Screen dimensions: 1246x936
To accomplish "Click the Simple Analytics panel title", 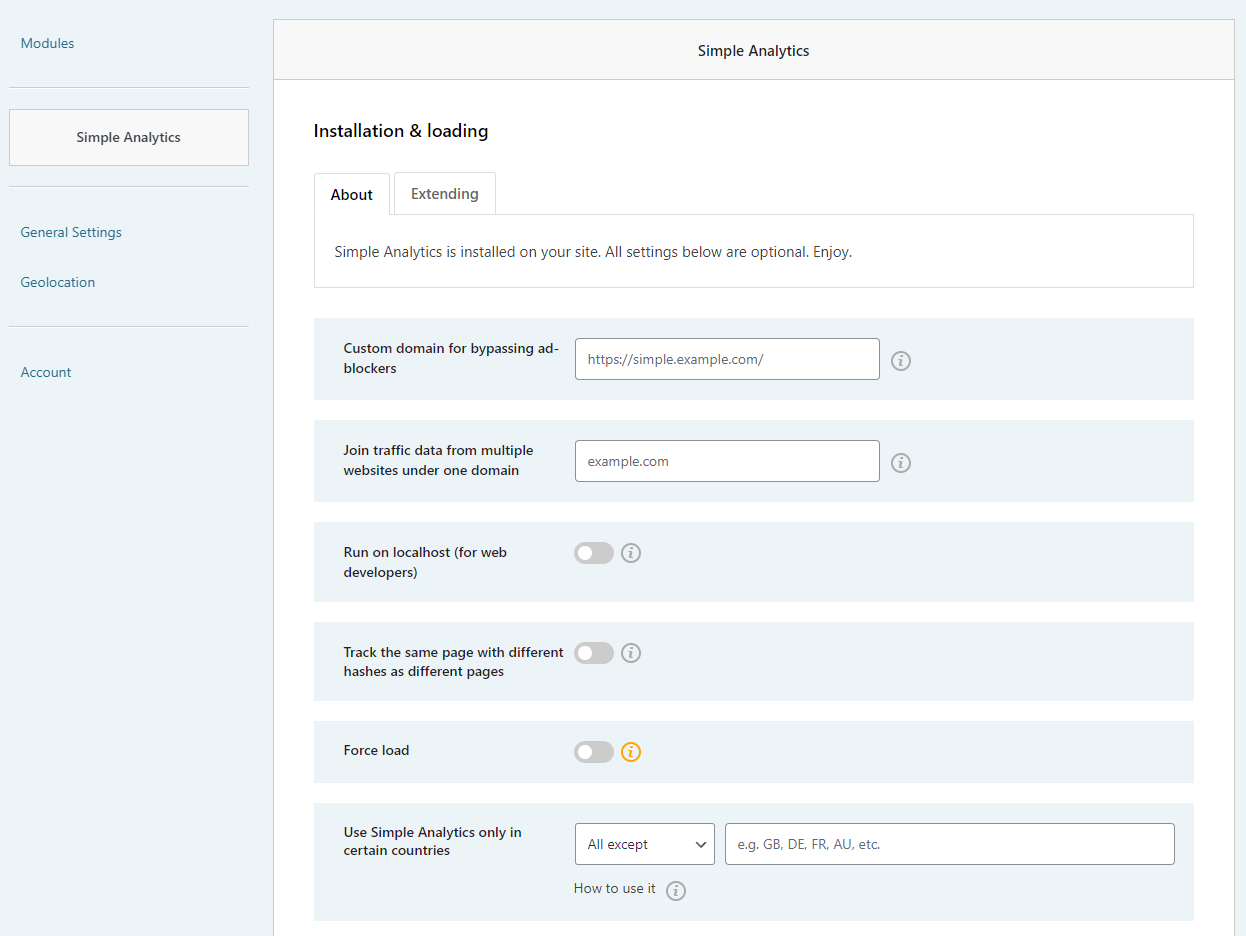I will click(x=754, y=51).
